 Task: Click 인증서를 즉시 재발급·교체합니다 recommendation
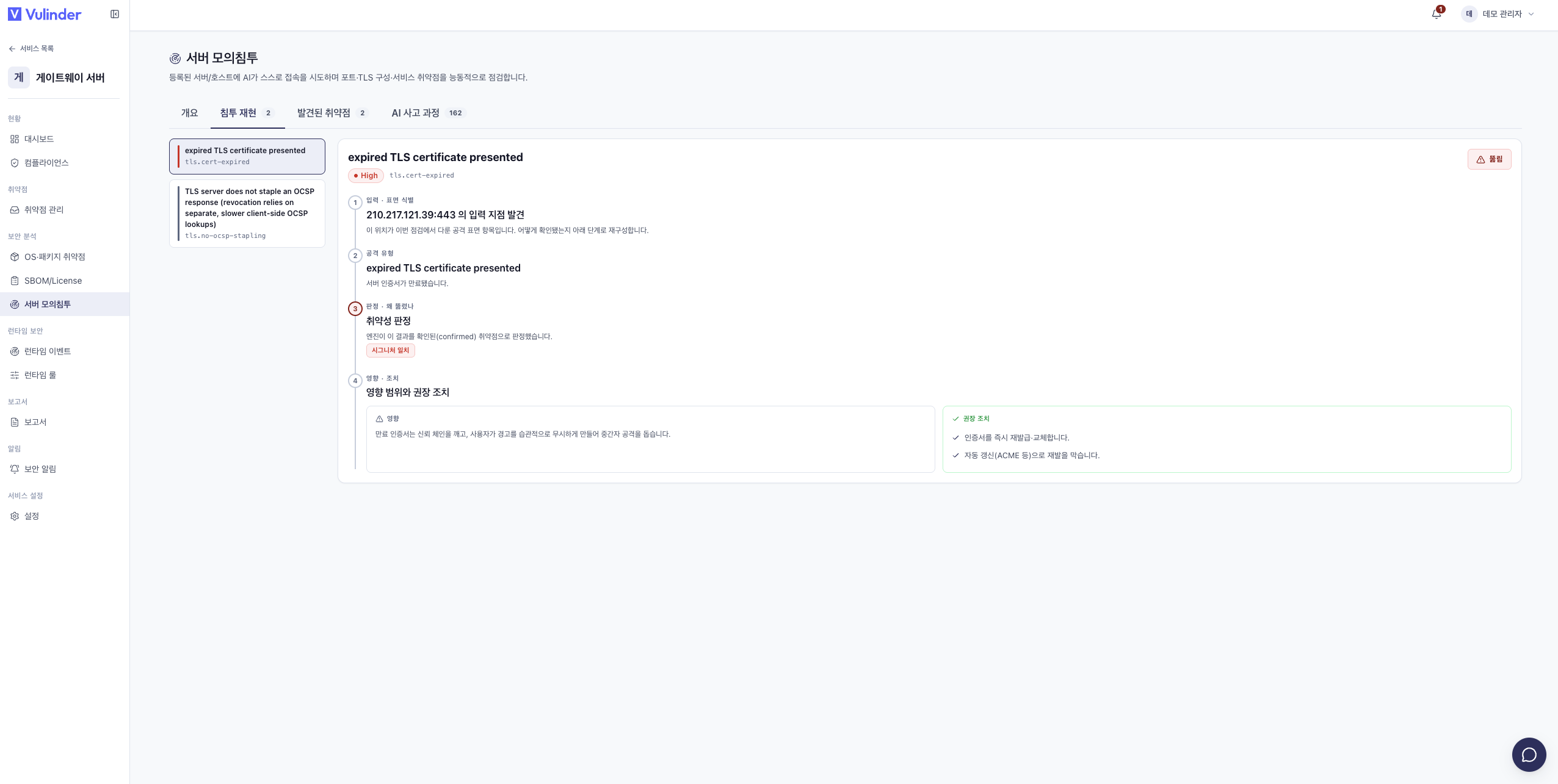[x=1016, y=437]
